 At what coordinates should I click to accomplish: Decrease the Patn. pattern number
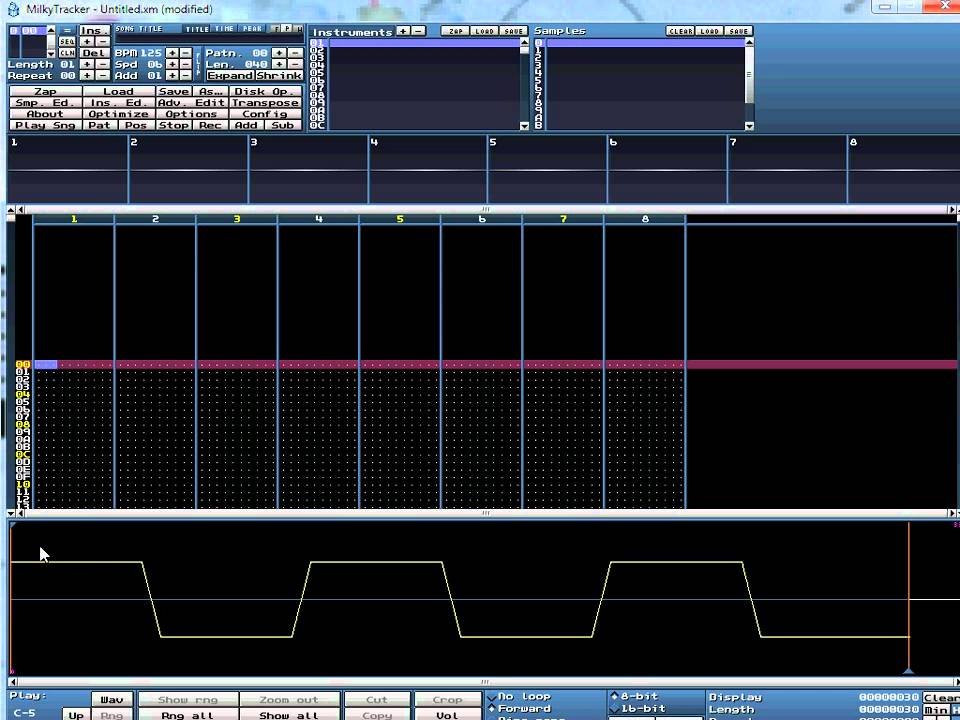294,53
